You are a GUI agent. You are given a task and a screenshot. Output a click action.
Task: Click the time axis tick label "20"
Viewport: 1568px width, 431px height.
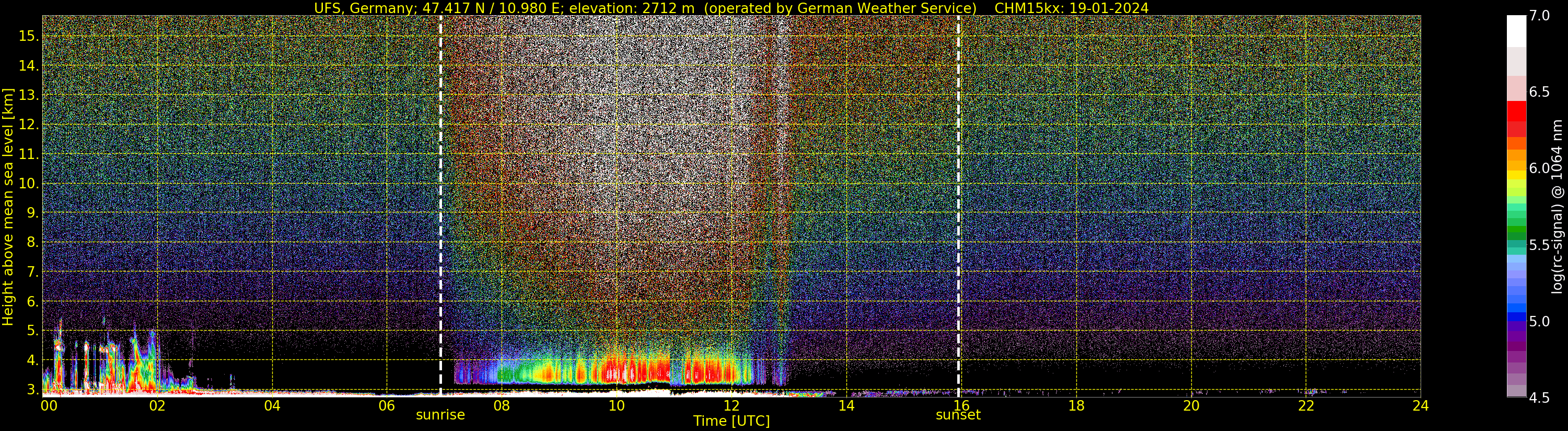(1191, 405)
